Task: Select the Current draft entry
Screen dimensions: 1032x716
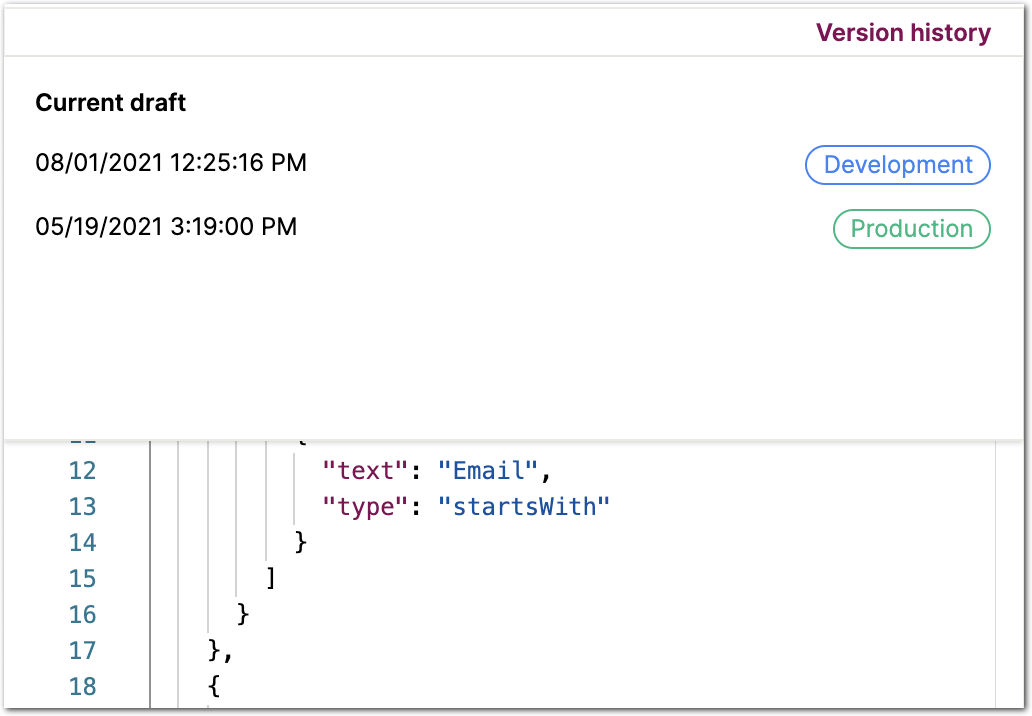Action: [111, 103]
